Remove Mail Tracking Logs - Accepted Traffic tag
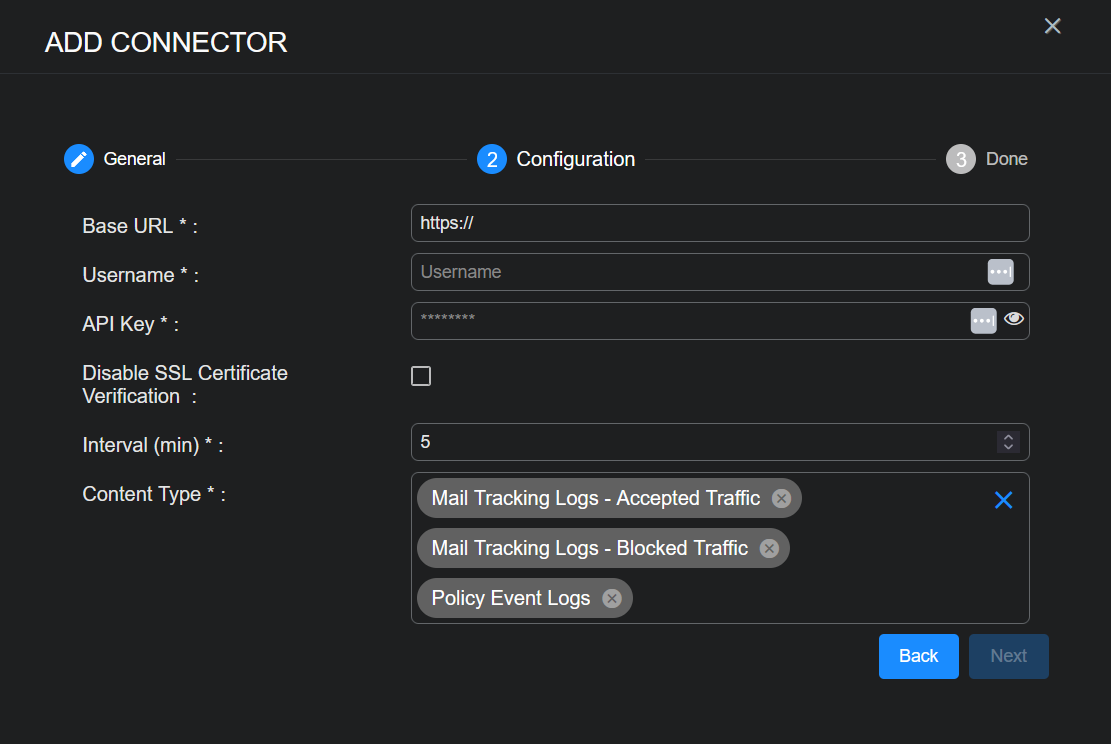The width and height of the screenshot is (1111, 744). tap(781, 498)
